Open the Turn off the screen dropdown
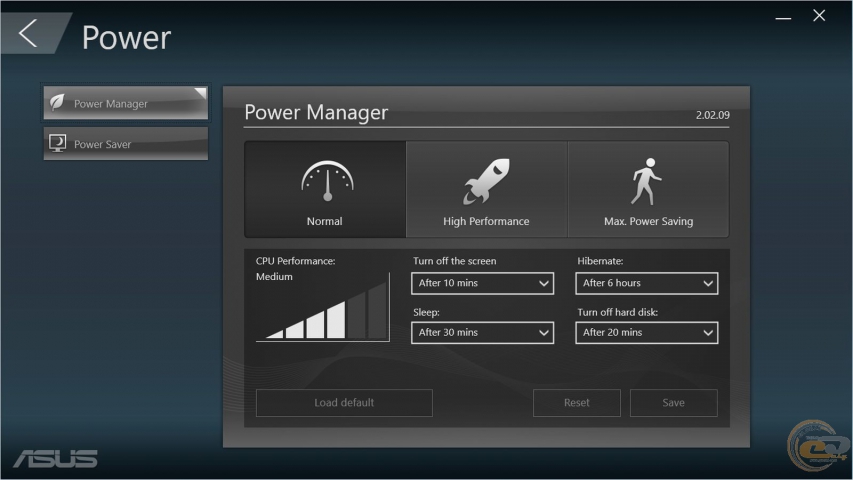The width and height of the screenshot is (853, 480). [x=483, y=284]
